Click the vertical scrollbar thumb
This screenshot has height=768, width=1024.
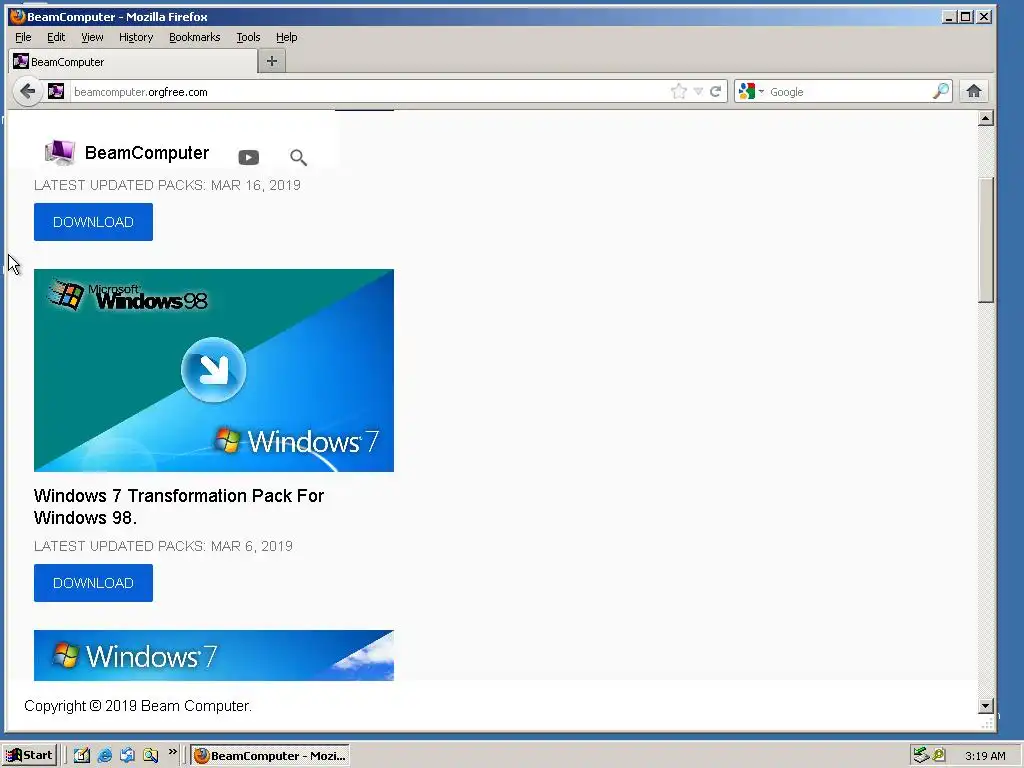[986, 239]
